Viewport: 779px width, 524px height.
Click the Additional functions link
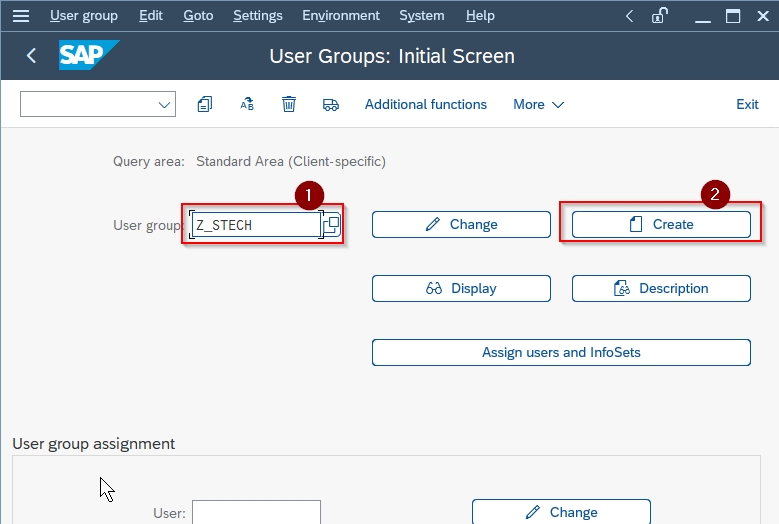426,104
